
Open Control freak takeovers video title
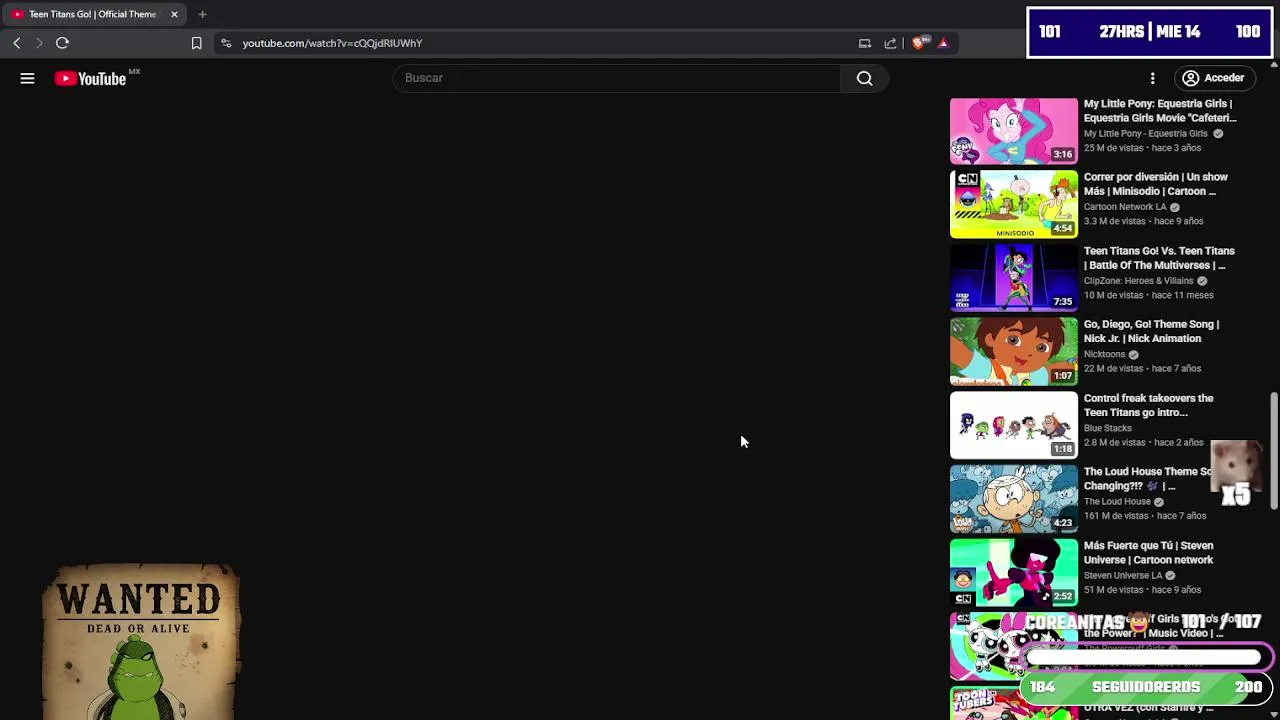[1148, 405]
